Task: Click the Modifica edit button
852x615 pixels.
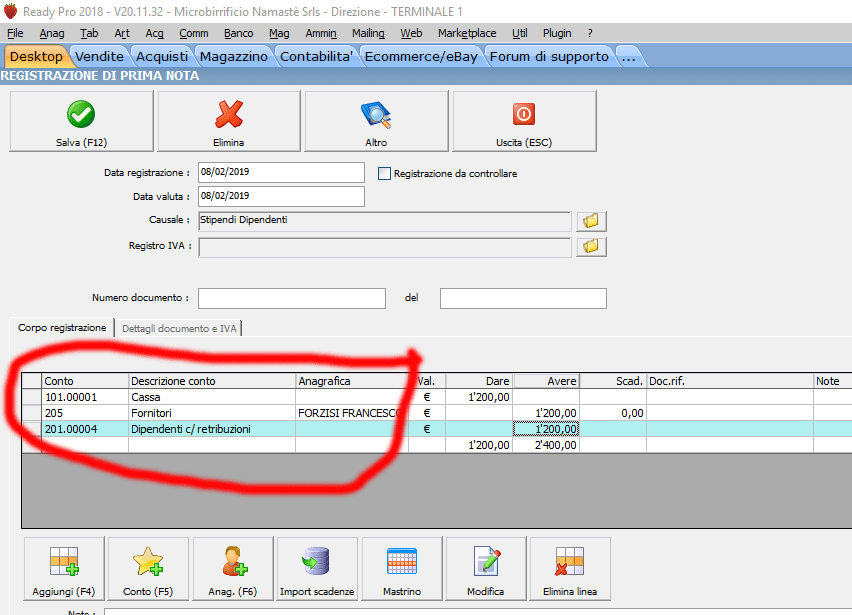Action: pyautogui.click(x=486, y=569)
